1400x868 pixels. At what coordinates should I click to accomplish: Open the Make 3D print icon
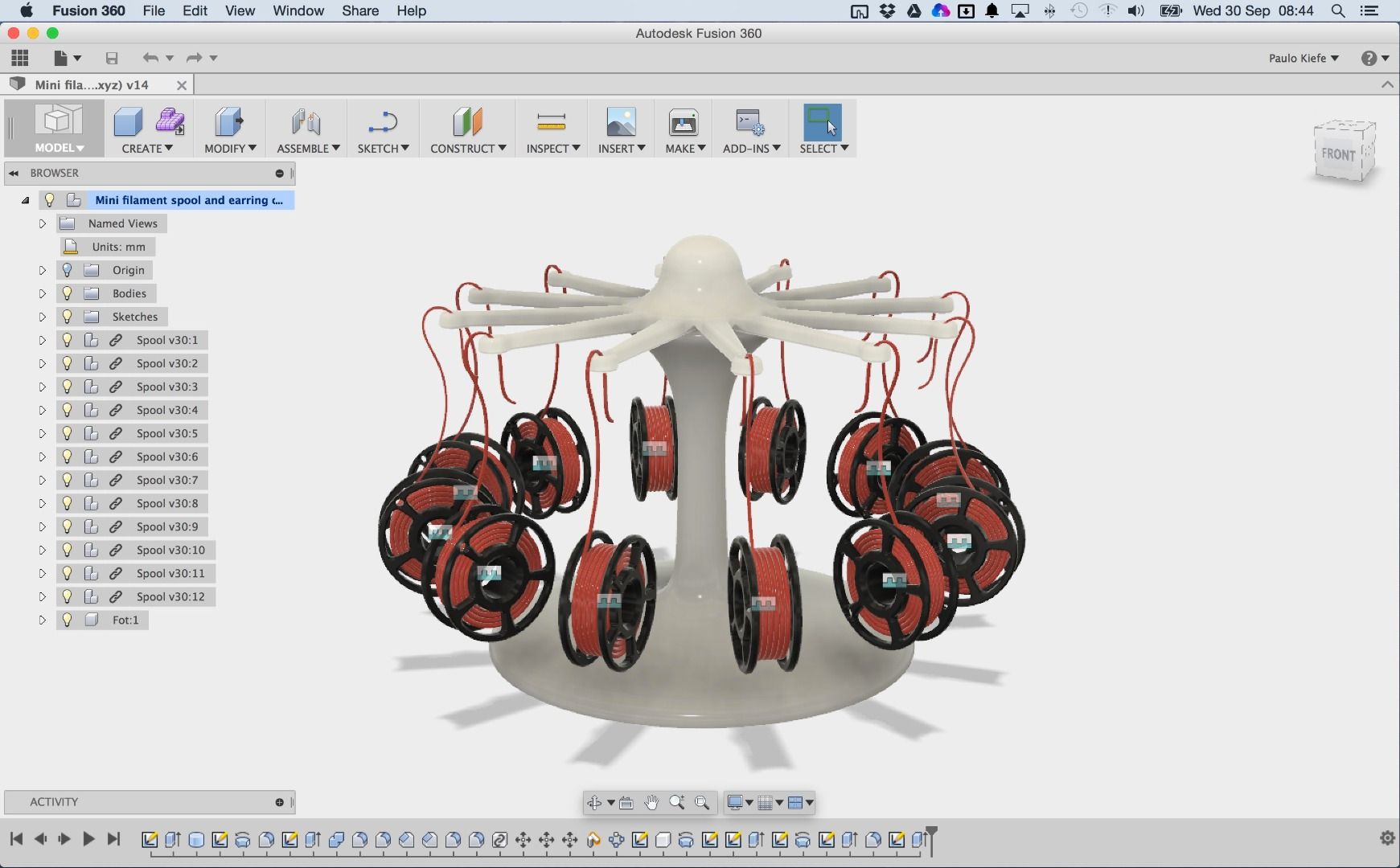[x=683, y=122]
